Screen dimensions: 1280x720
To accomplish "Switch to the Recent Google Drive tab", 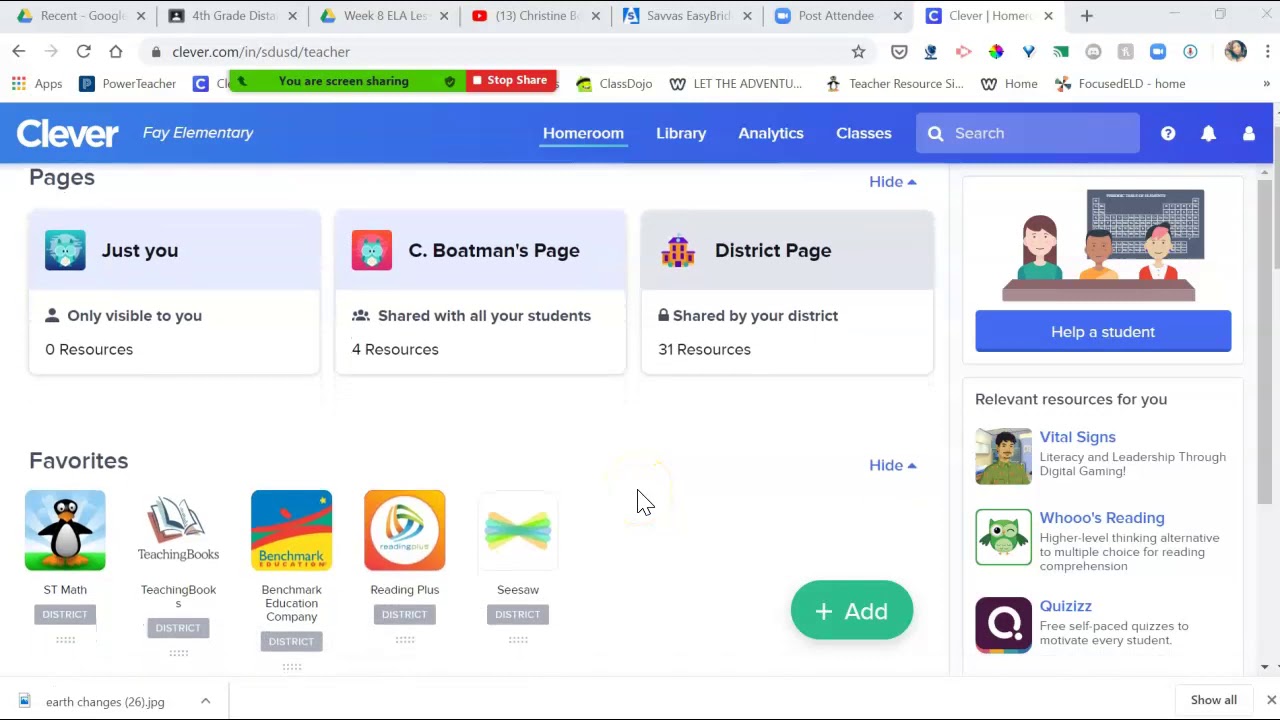I will [x=82, y=16].
